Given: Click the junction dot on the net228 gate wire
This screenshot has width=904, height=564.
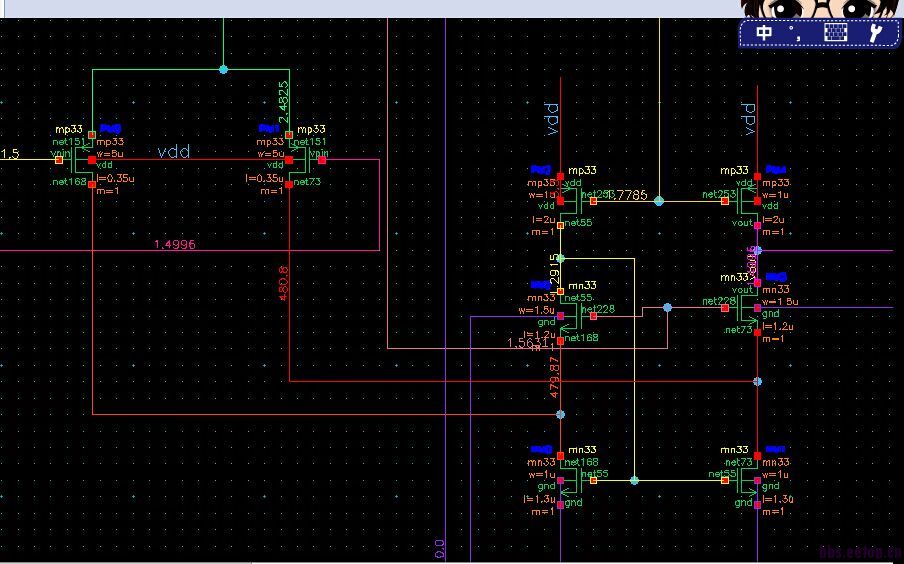Looking at the screenshot, I should [x=668, y=307].
